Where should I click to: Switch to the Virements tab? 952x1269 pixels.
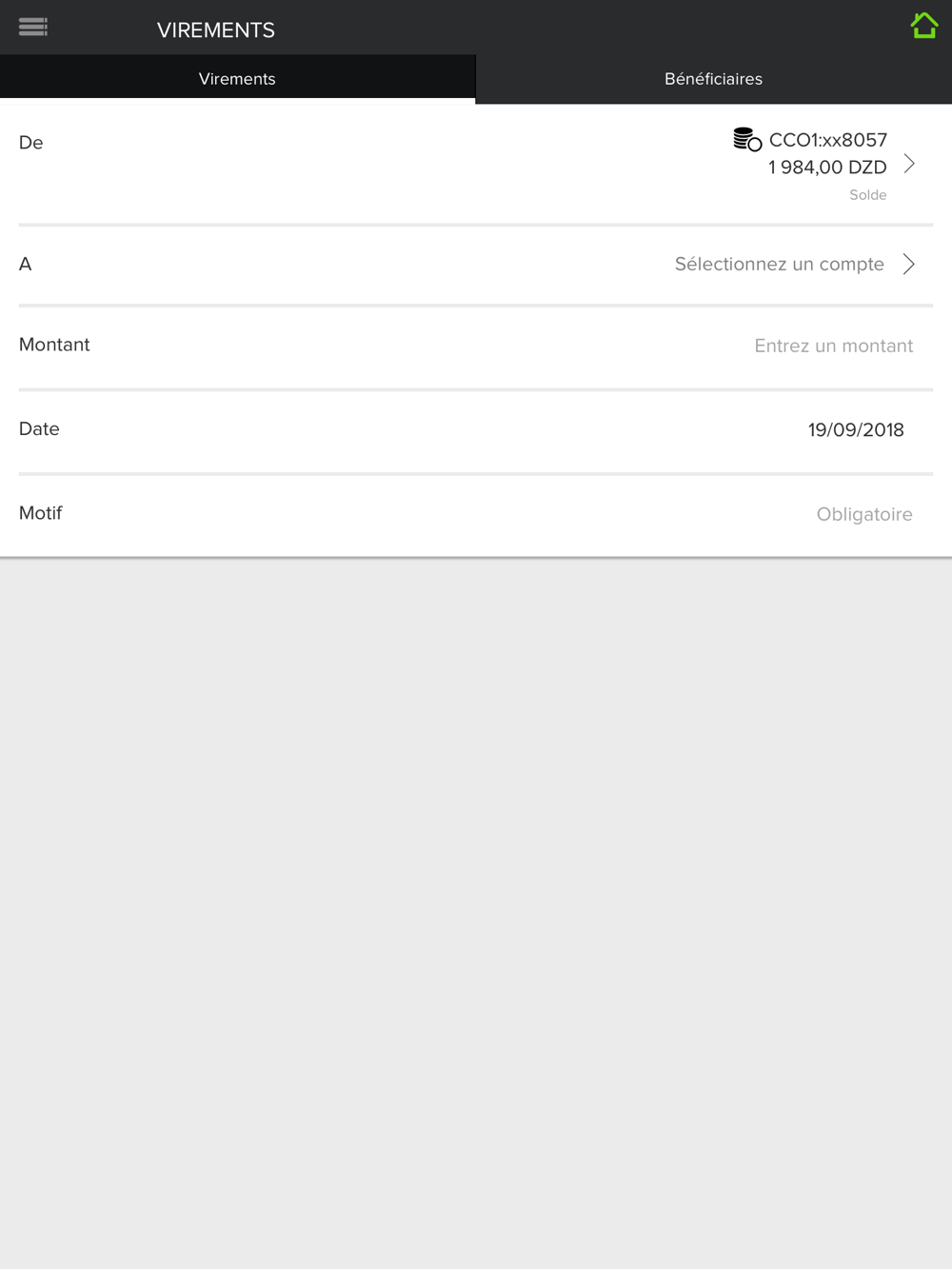237,79
